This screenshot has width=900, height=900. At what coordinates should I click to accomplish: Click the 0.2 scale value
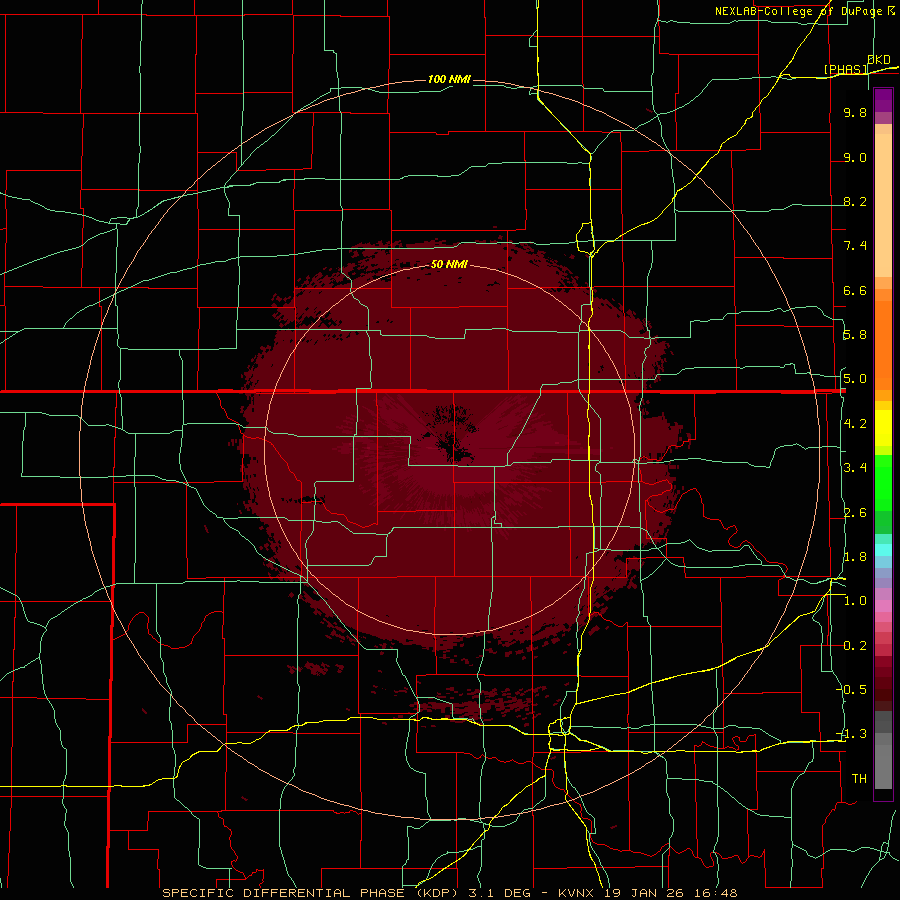coord(855,646)
